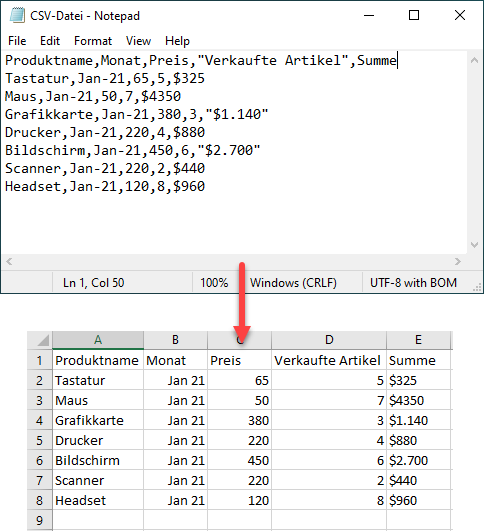Click the 100% zoom status entry
The image size is (484, 531).
coord(214,282)
